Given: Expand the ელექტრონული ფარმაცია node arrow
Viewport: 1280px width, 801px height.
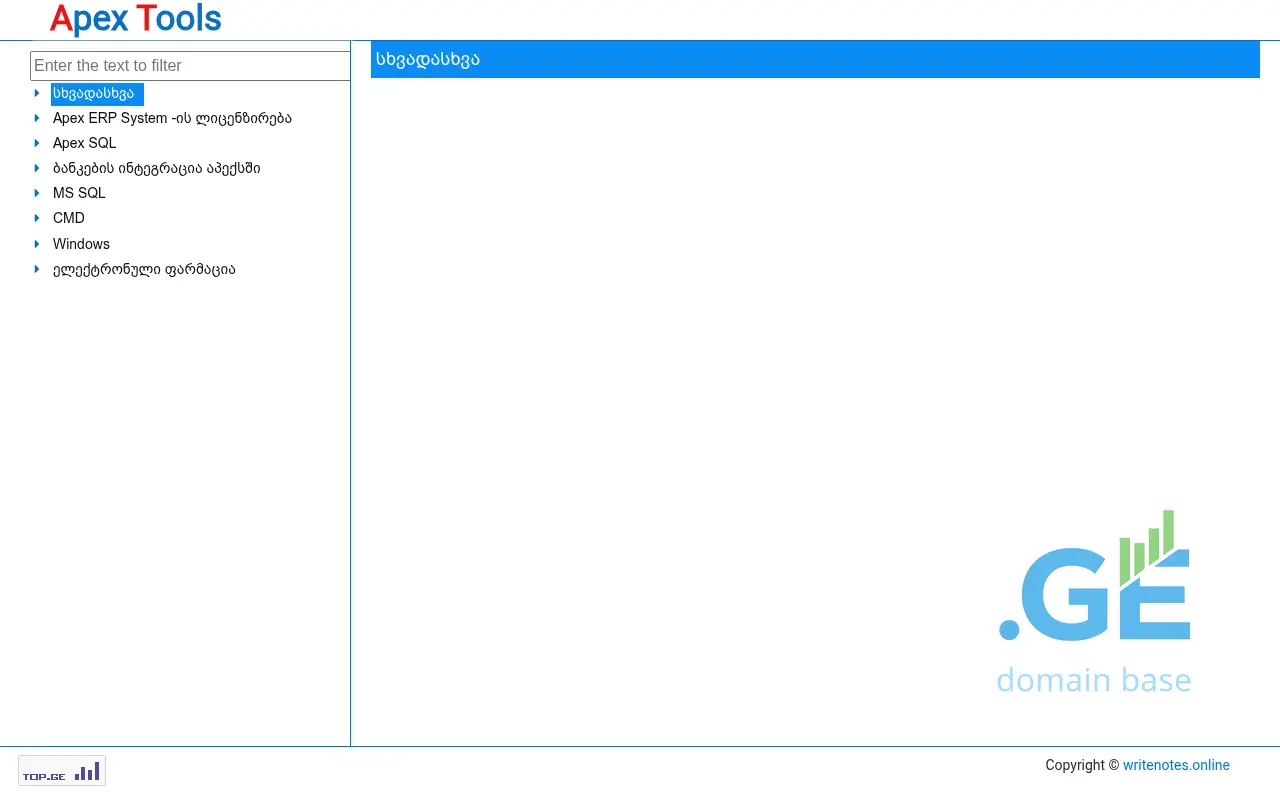Looking at the screenshot, I should pyautogui.click(x=37, y=269).
